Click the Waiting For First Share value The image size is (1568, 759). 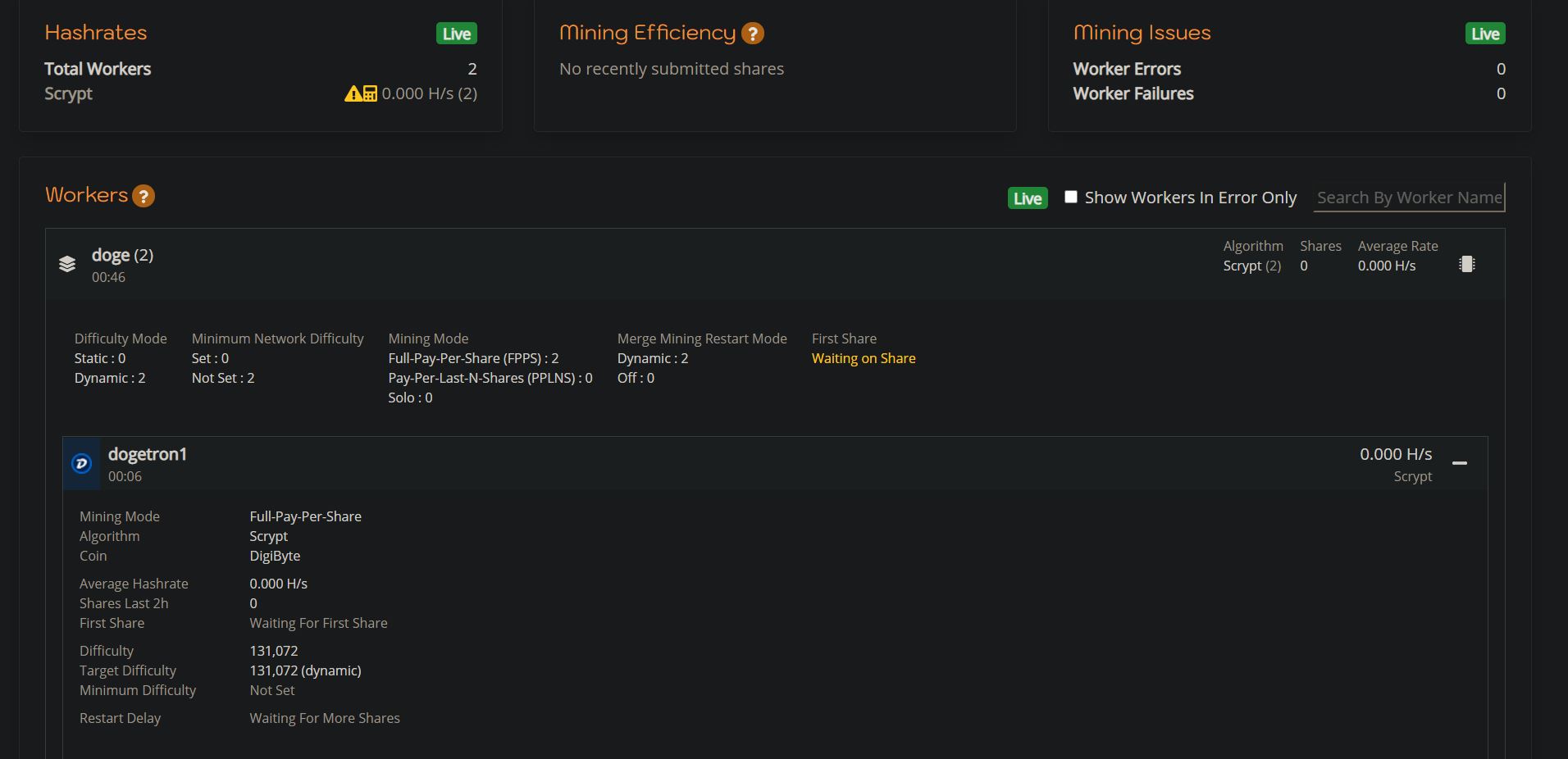(318, 623)
